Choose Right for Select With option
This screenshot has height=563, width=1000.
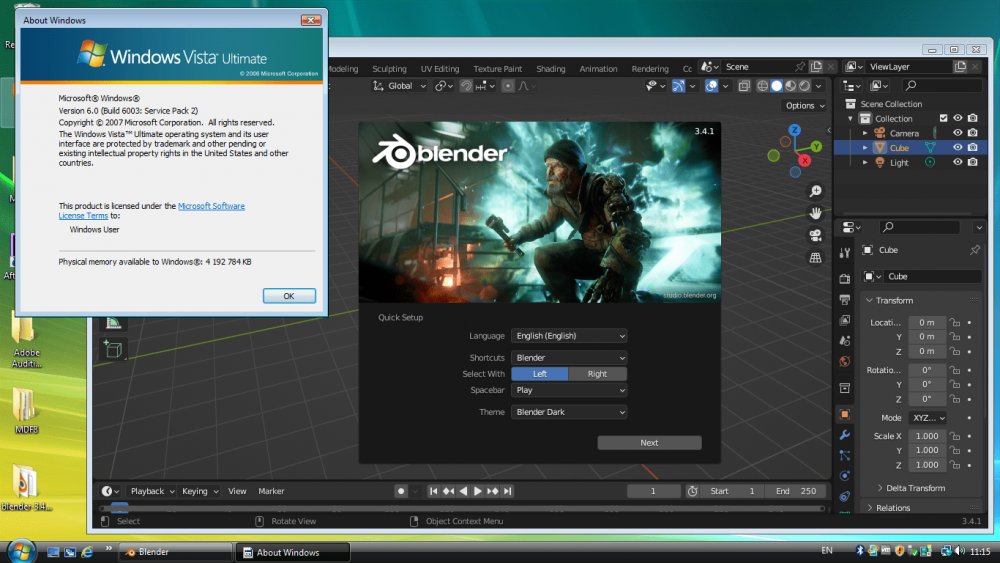pyautogui.click(x=597, y=374)
